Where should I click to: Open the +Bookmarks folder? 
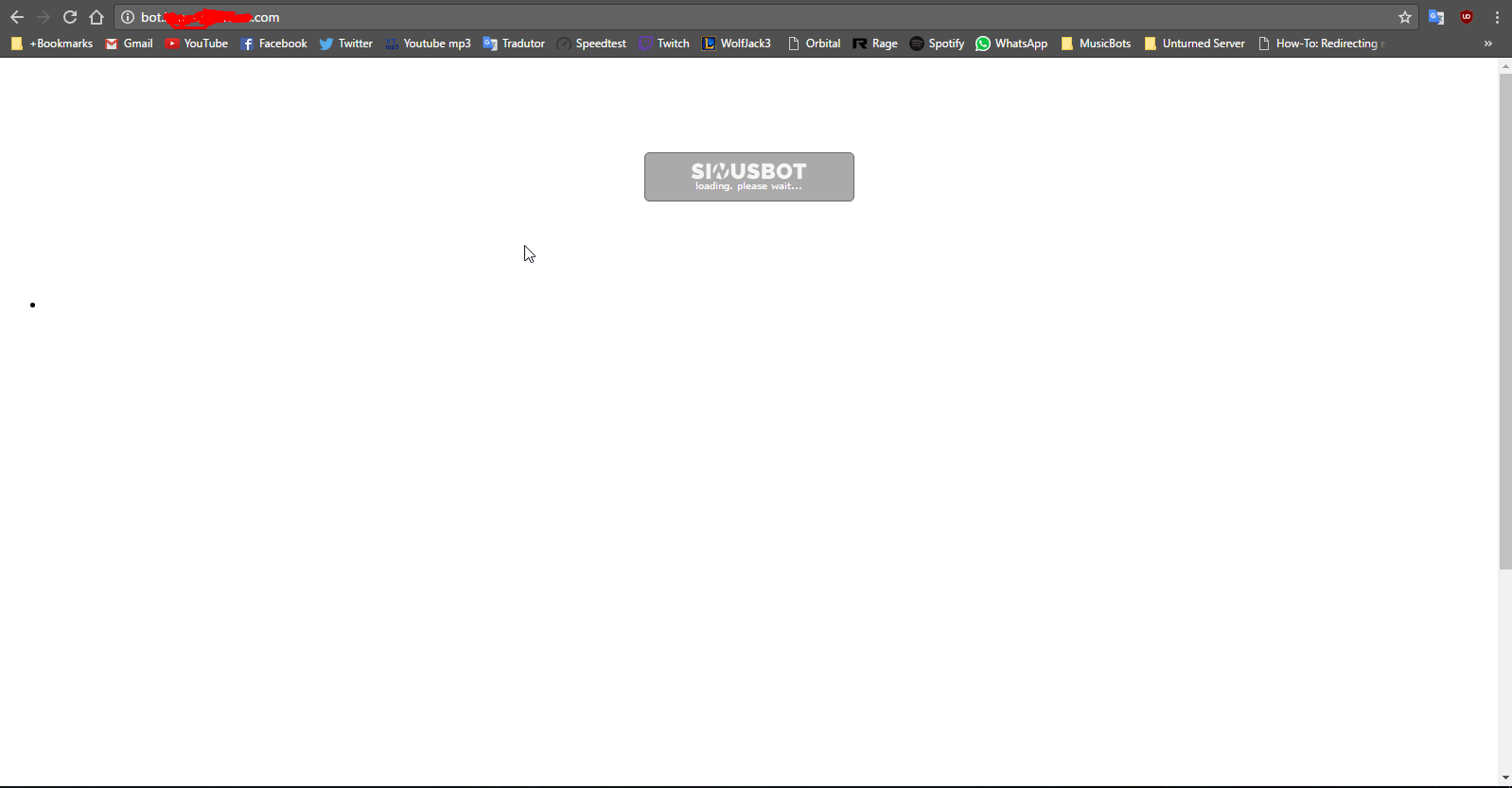pyautogui.click(x=52, y=44)
